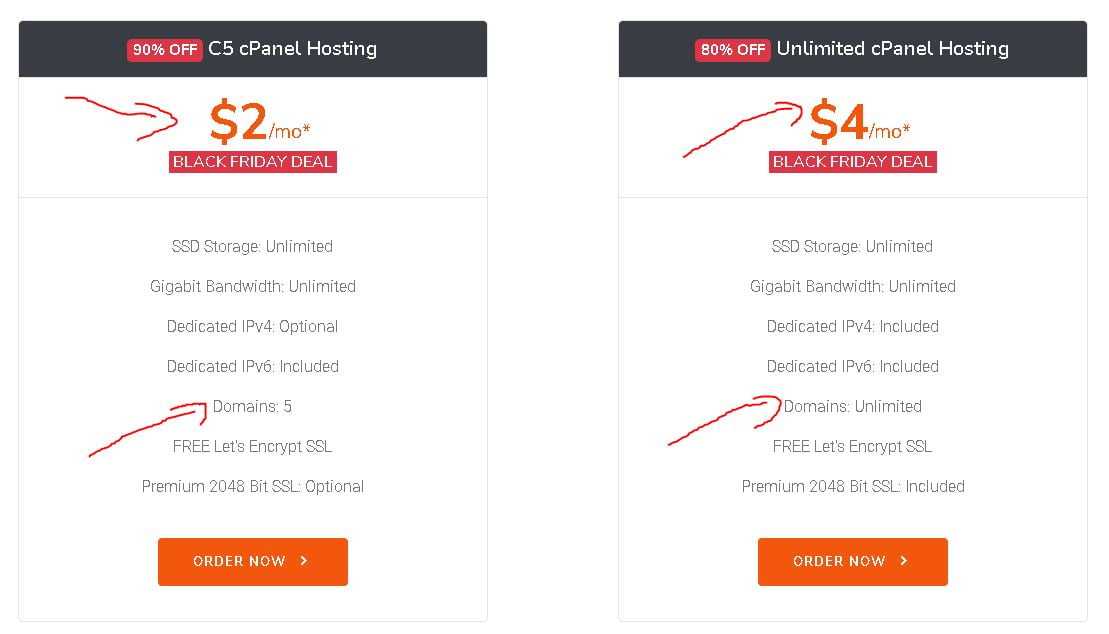The image size is (1109, 634).
Task: Select the Unlimited cPanel Hosting title
Action: 893,48
